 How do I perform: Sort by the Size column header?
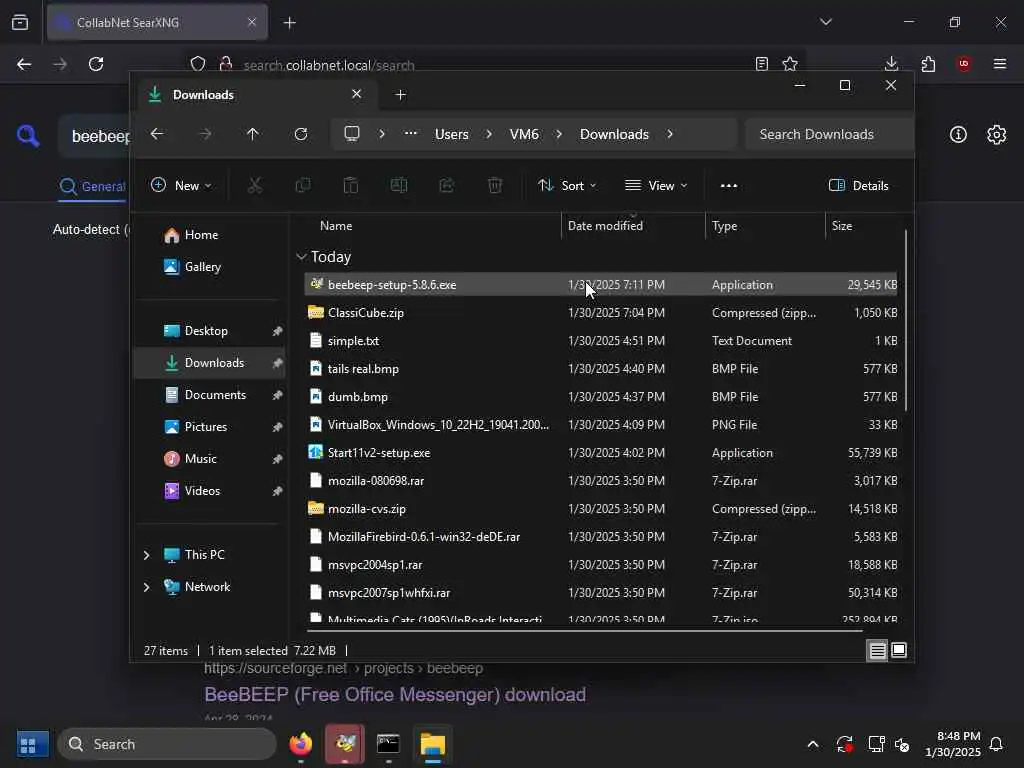point(863,226)
